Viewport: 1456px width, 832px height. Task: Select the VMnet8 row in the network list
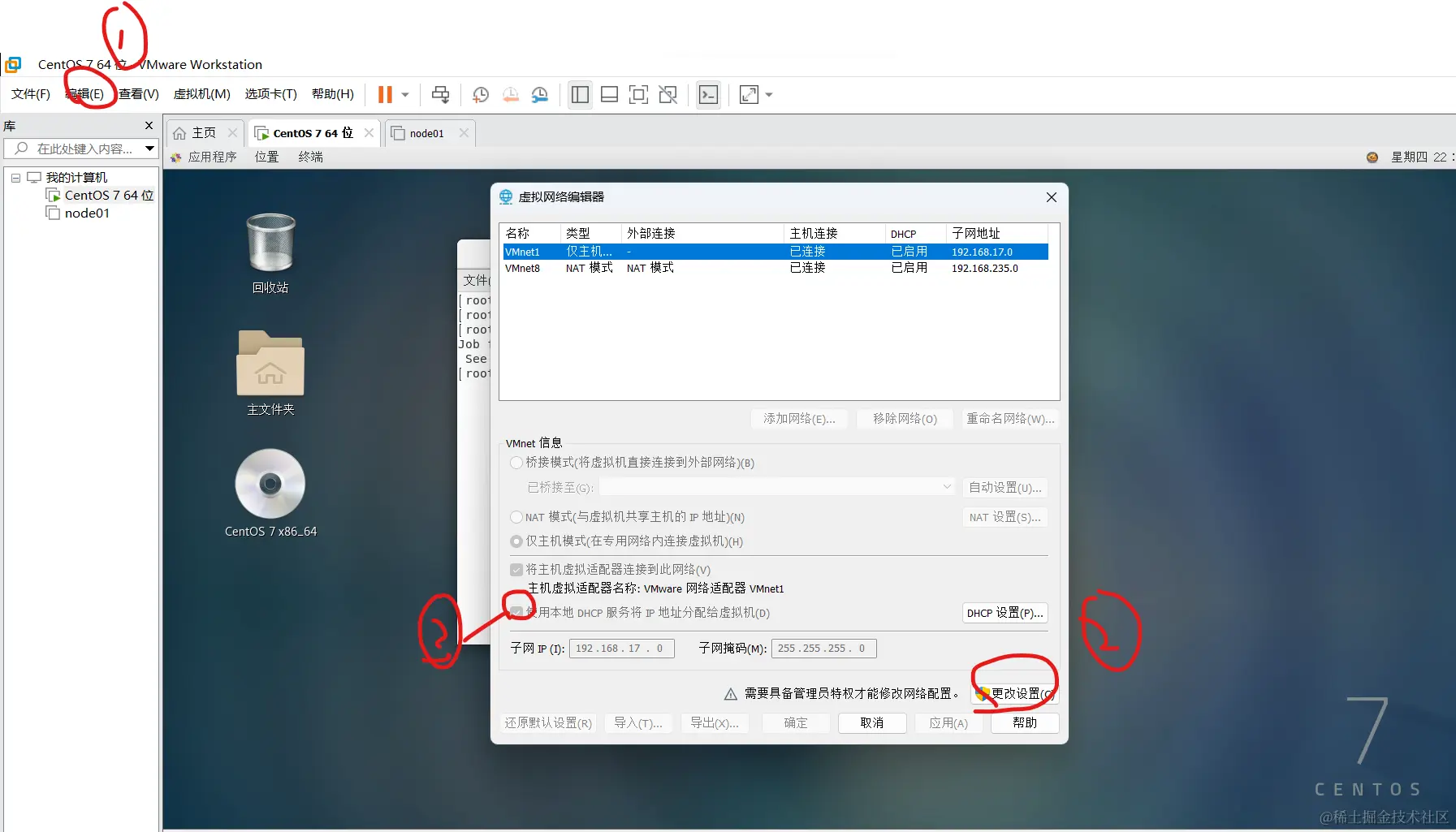click(776, 268)
